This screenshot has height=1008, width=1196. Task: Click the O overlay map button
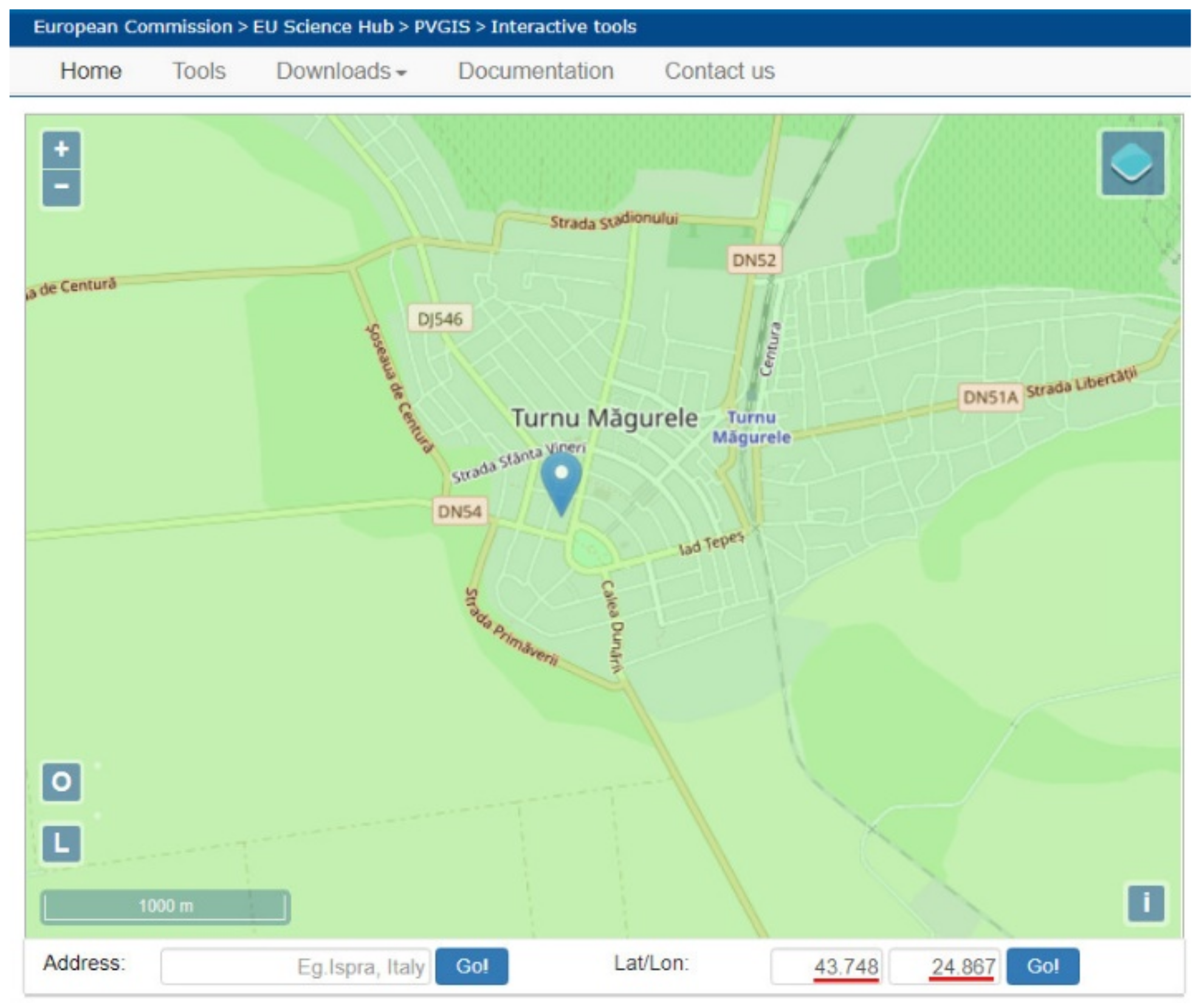click(61, 781)
